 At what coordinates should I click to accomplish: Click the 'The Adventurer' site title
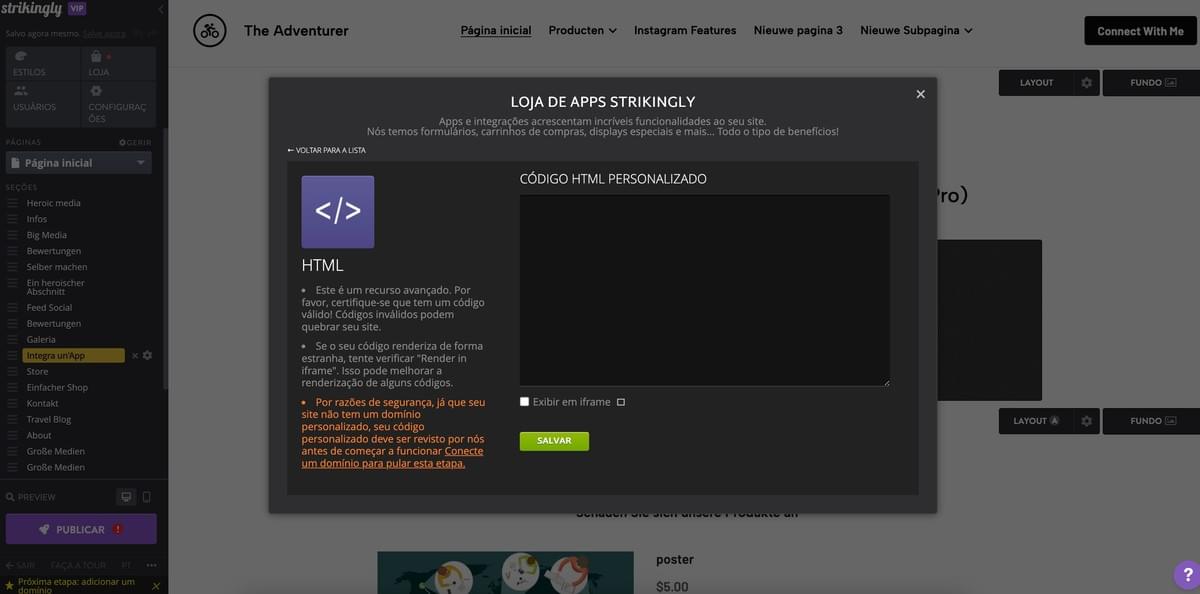pyautogui.click(x=296, y=31)
